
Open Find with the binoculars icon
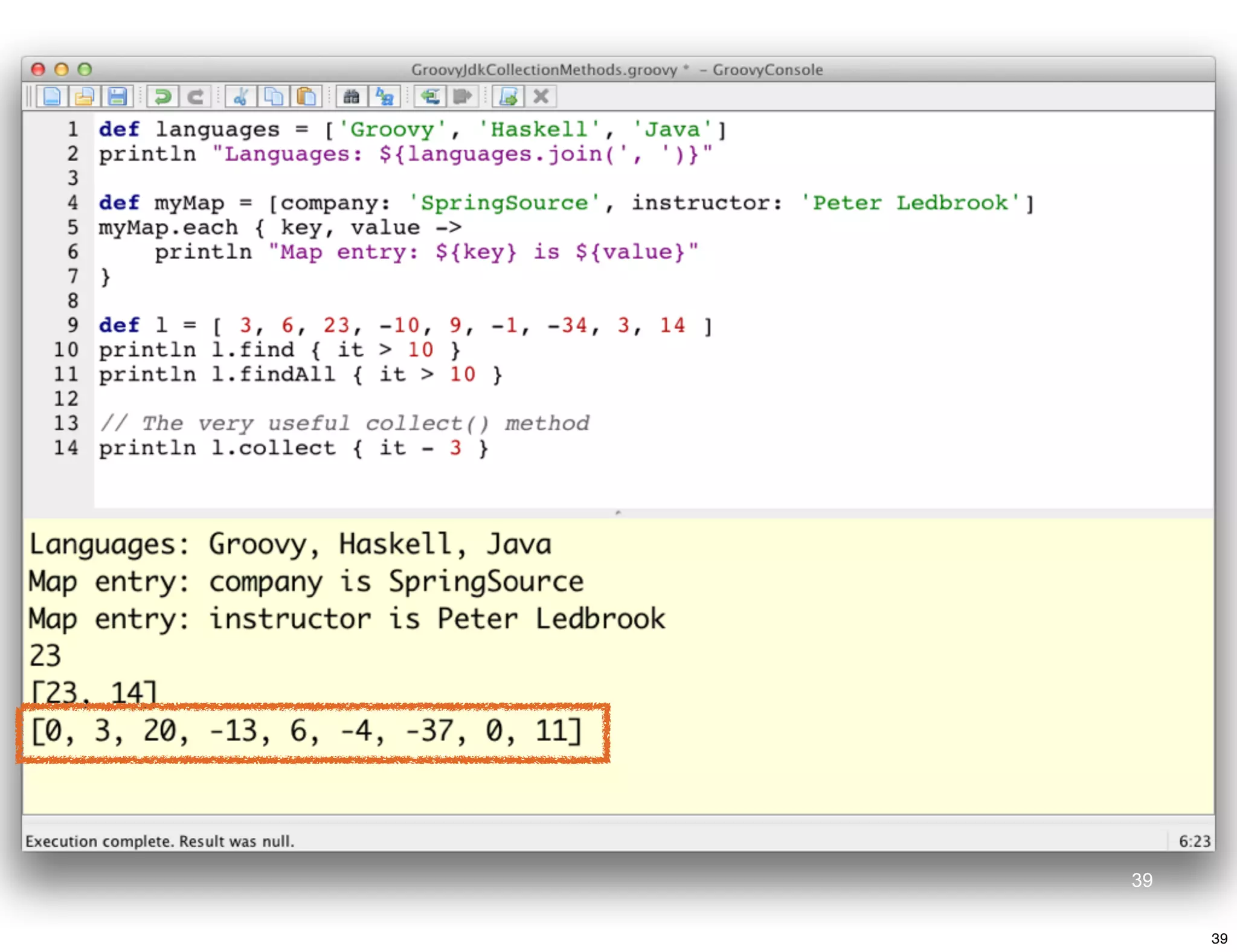point(352,97)
